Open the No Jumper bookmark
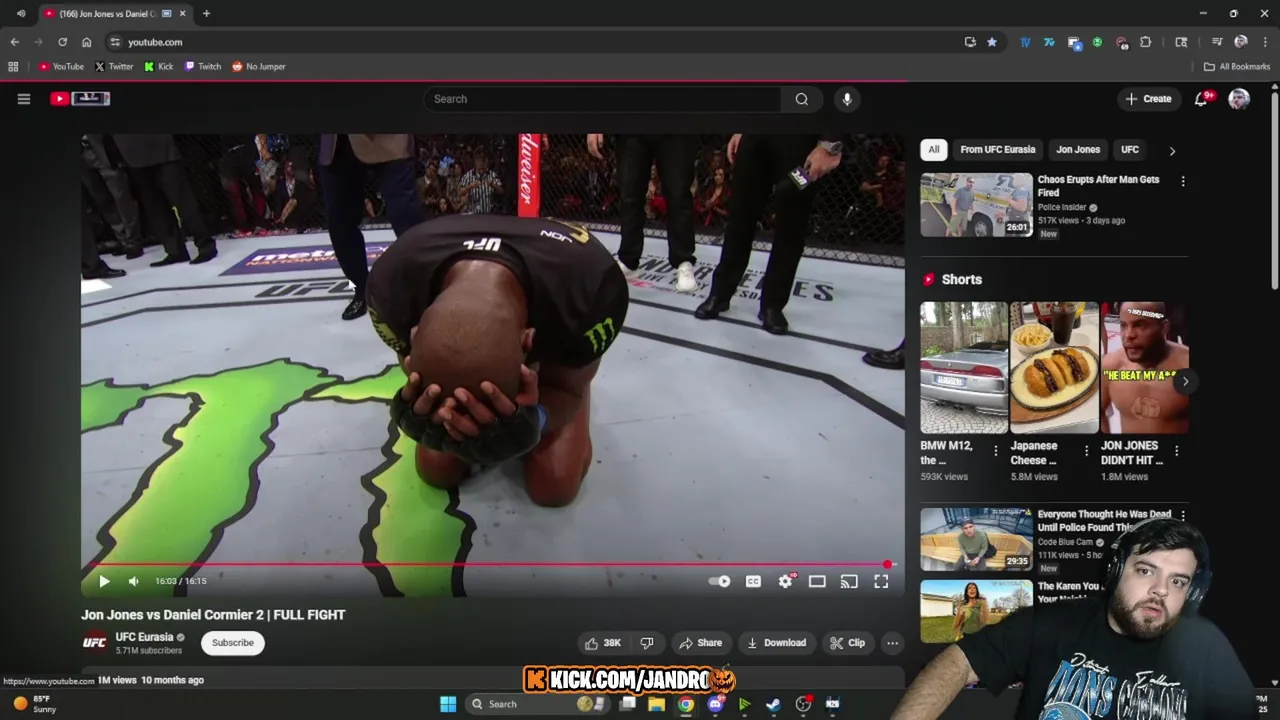The image size is (1280, 720). click(259, 67)
